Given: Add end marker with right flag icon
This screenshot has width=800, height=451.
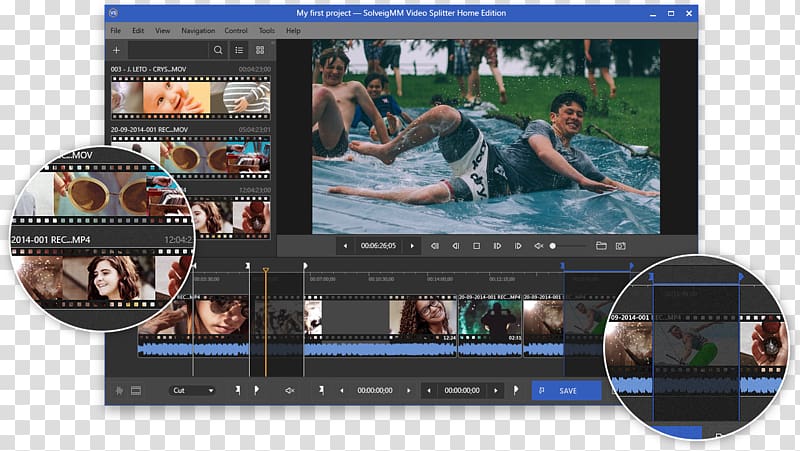Looking at the screenshot, I should pyautogui.click(x=256, y=390).
